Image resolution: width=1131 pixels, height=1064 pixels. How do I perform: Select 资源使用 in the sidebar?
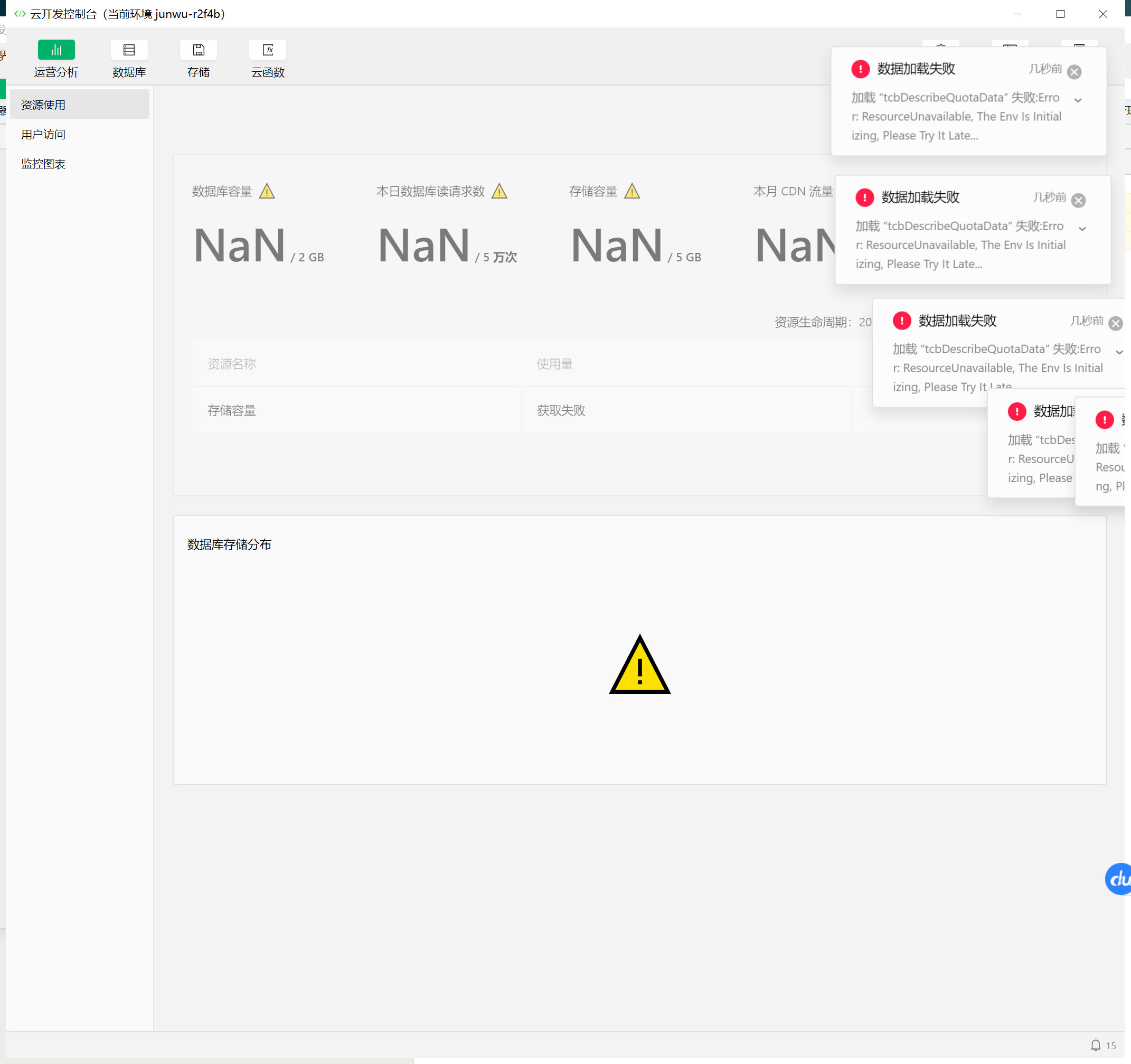point(43,105)
